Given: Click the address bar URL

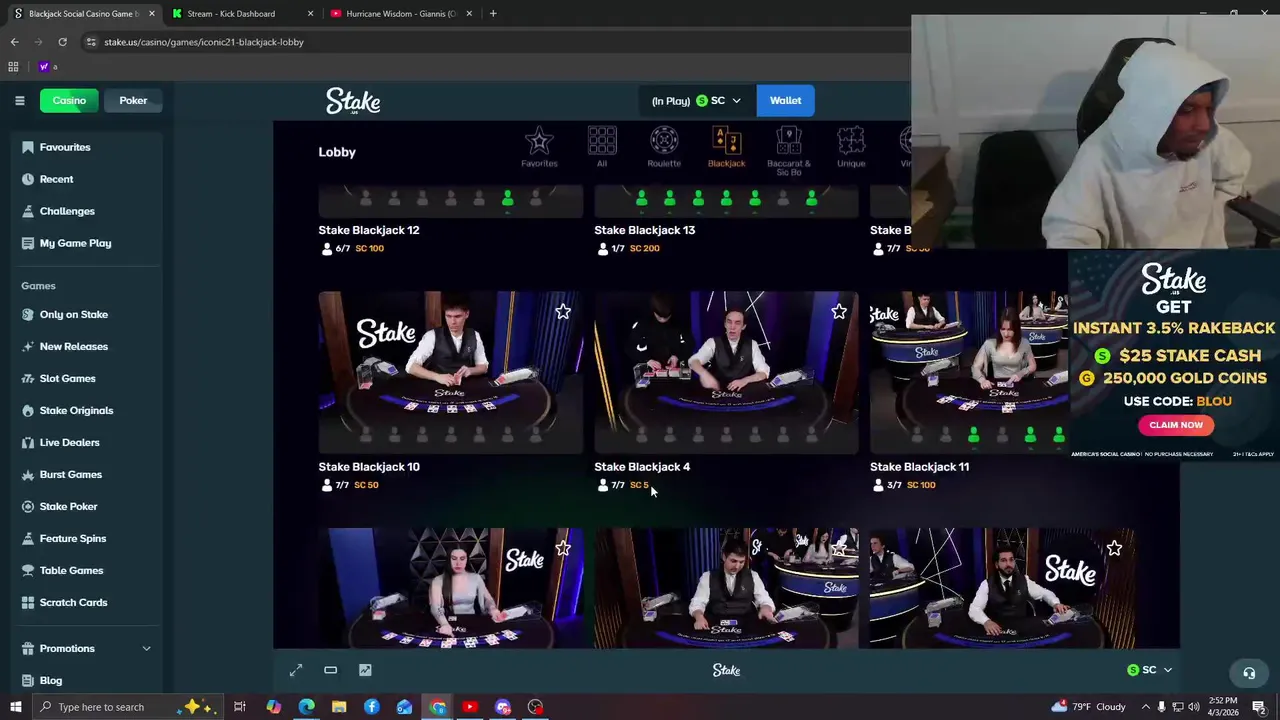Looking at the screenshot, I should (204, 42).
